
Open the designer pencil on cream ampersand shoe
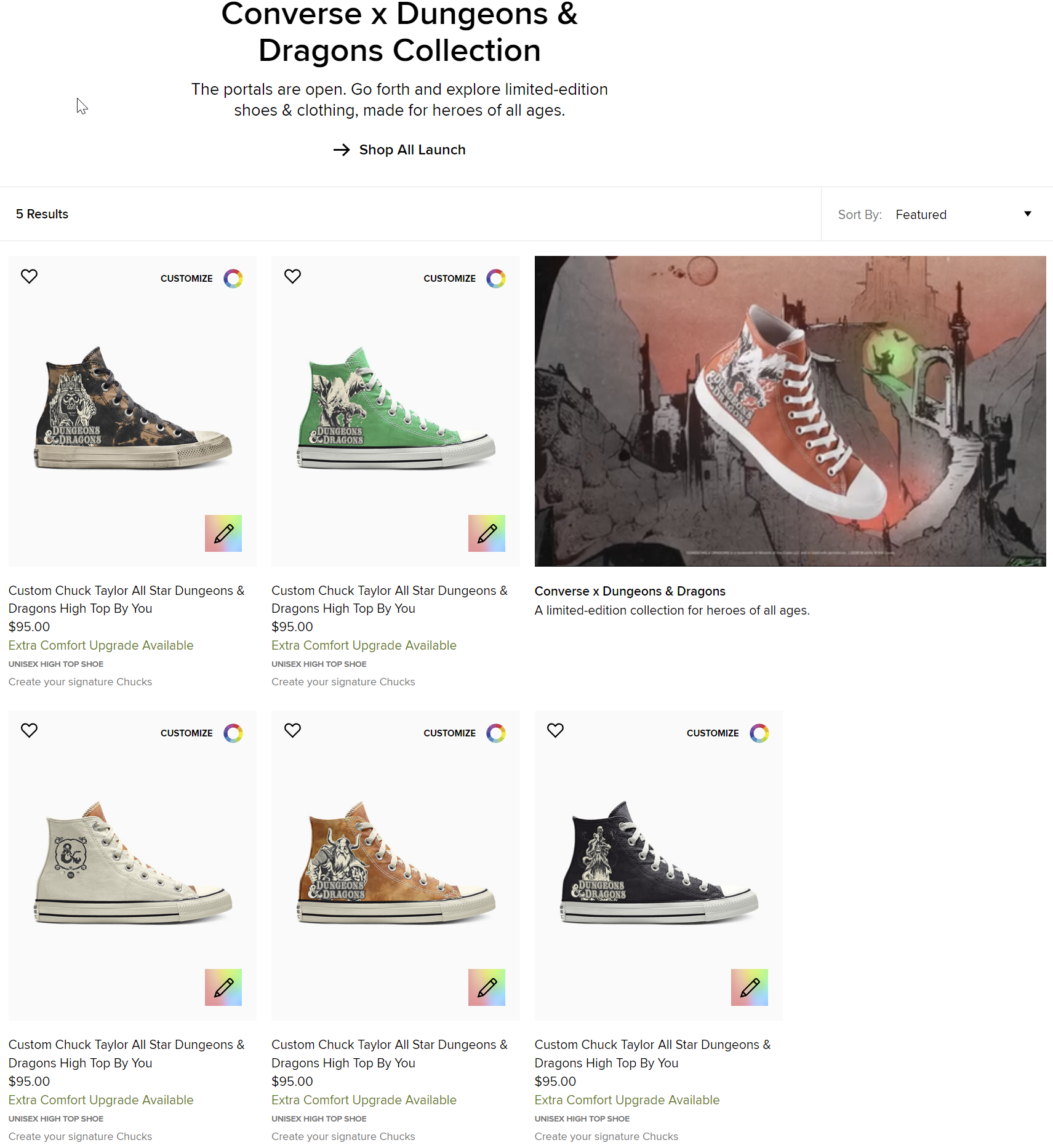223,987
